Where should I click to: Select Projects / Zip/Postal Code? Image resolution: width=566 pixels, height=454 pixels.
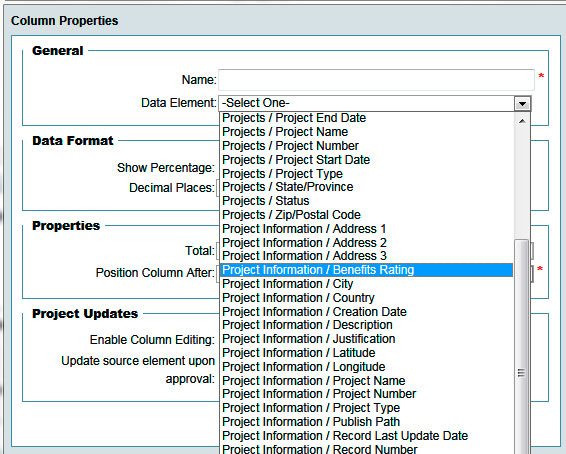point(366,215)
